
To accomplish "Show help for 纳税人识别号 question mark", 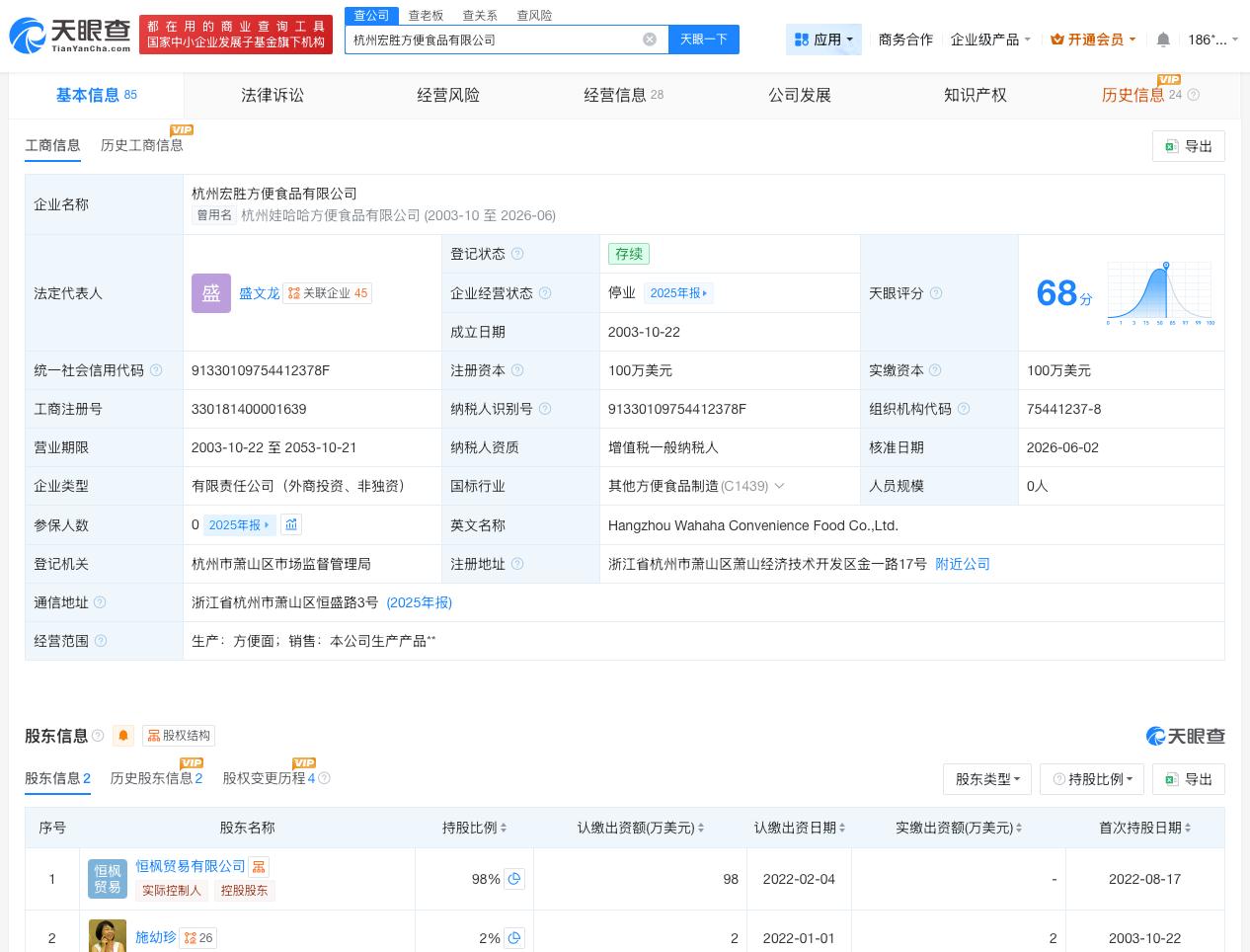I will (x=545, y=409).
